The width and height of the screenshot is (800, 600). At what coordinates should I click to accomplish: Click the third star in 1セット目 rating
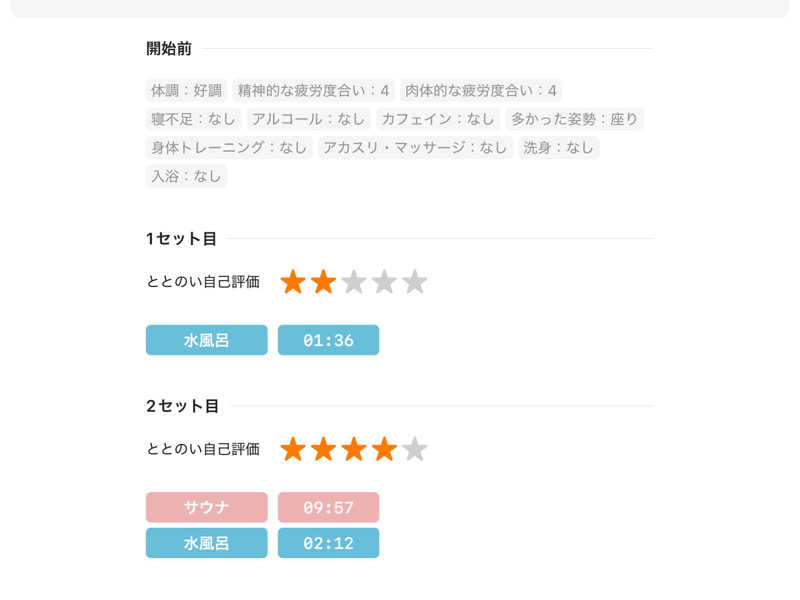point(354,282)
